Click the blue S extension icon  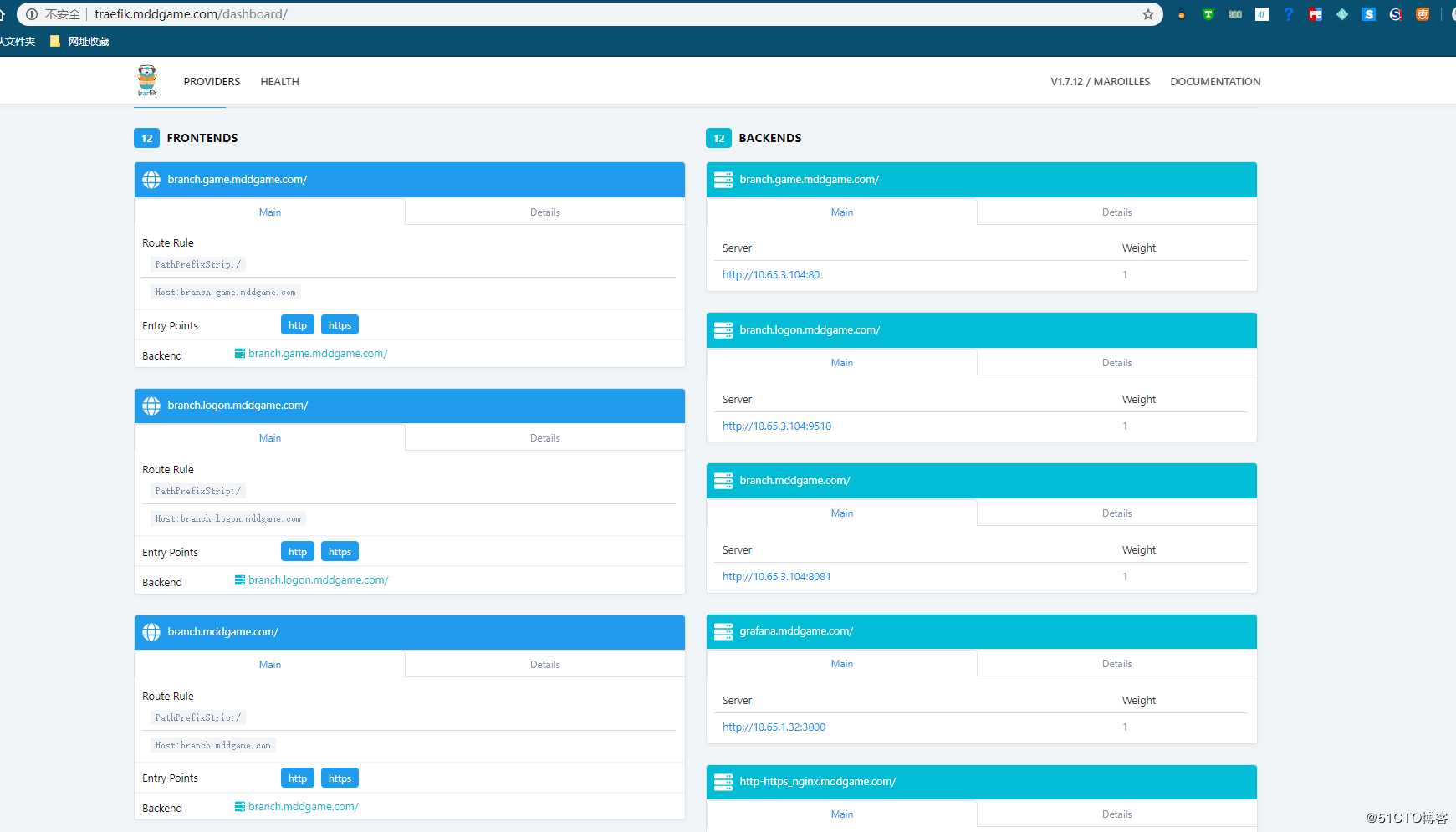[x=1369, y=14]
